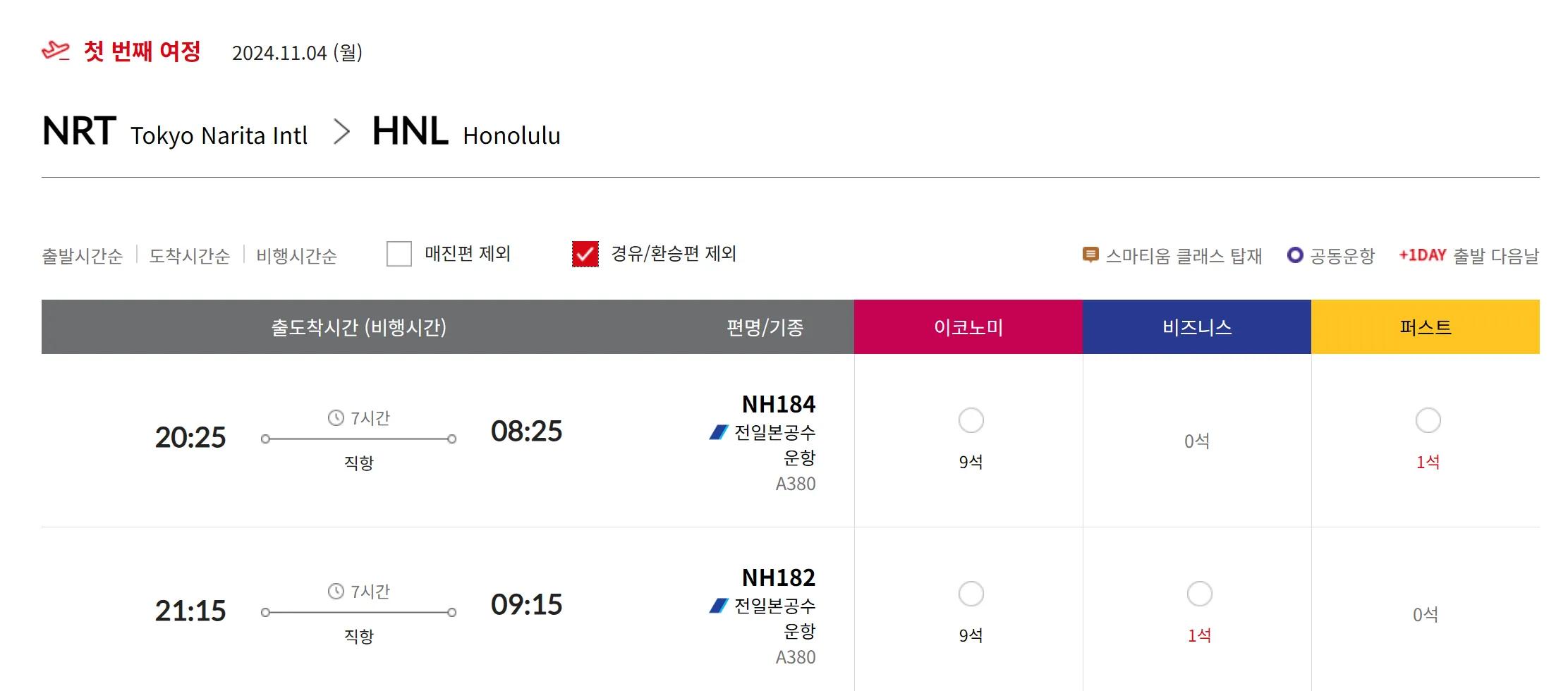The width and height of the screenshot is (1568, 691).
Task: Select first class seat for NH184
Action: point(1428,420)
